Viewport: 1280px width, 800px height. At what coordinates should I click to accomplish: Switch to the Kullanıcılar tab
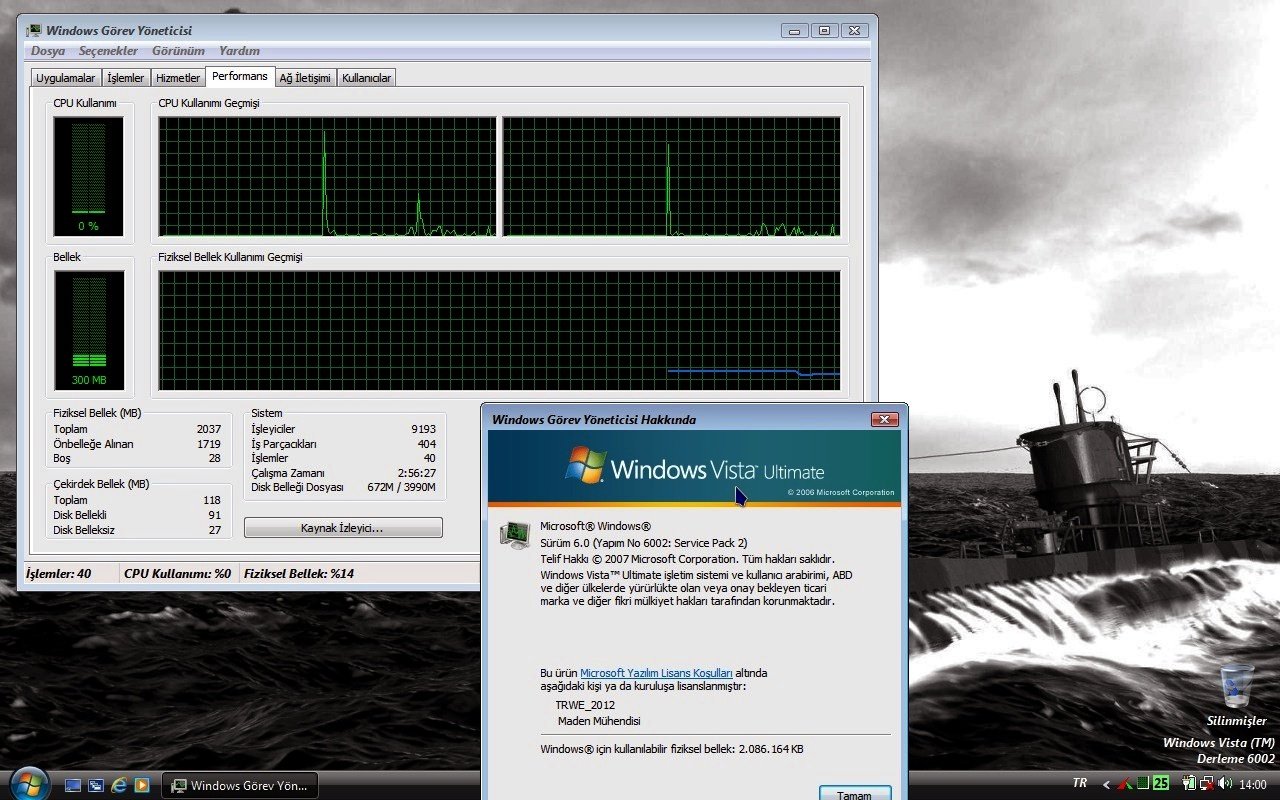pos(366,78)
